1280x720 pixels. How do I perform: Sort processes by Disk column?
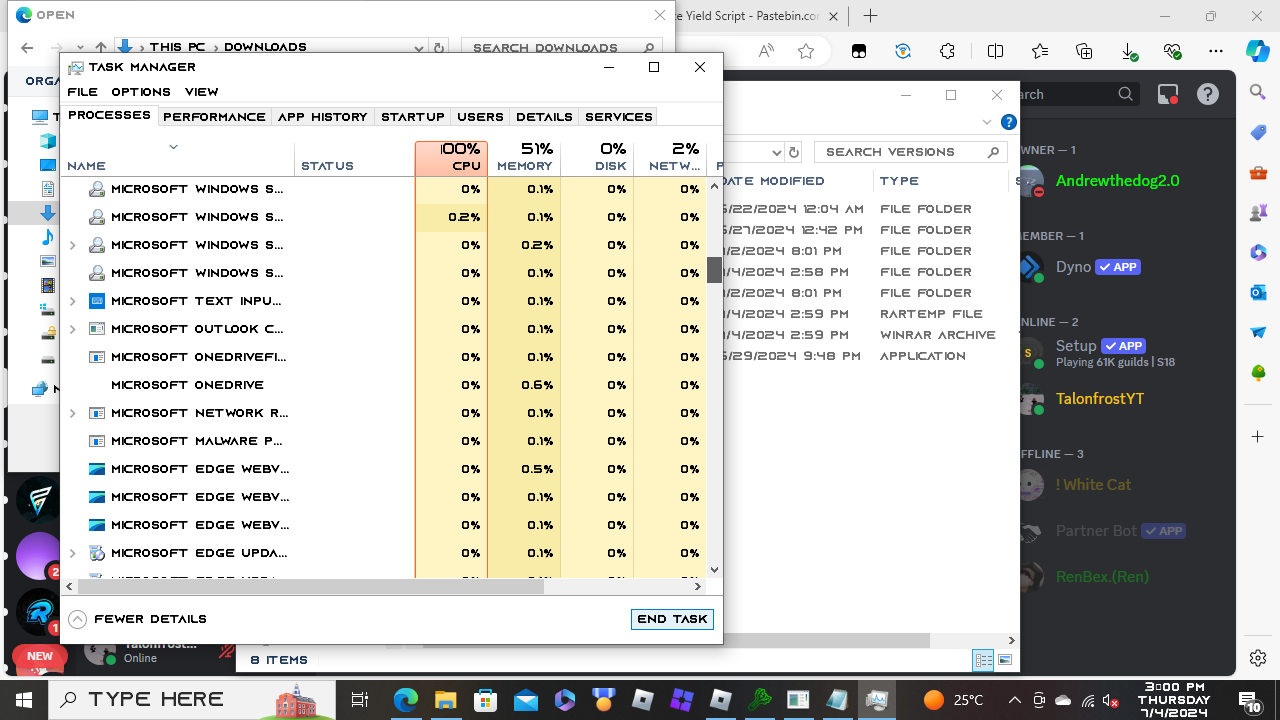[x=598, y=158]
